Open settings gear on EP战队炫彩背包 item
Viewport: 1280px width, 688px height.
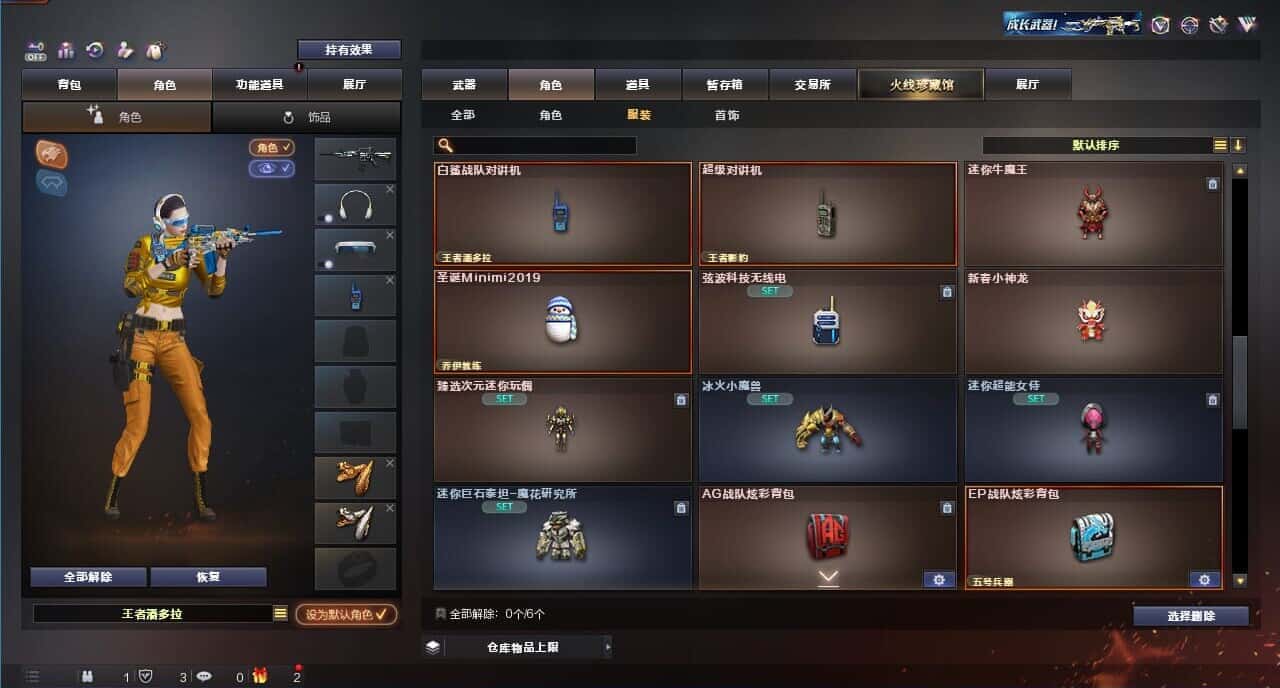pos(1204,579)
